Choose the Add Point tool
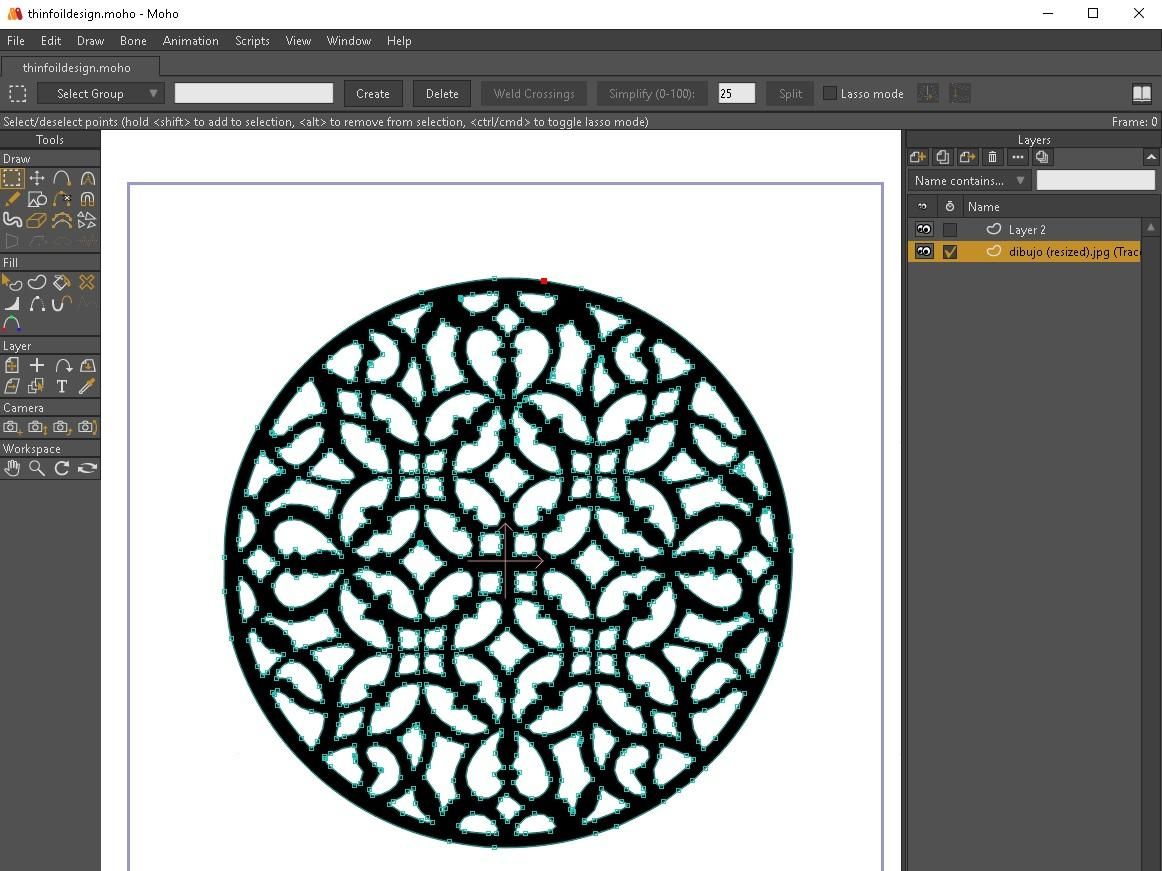 [x=62, y=178]
